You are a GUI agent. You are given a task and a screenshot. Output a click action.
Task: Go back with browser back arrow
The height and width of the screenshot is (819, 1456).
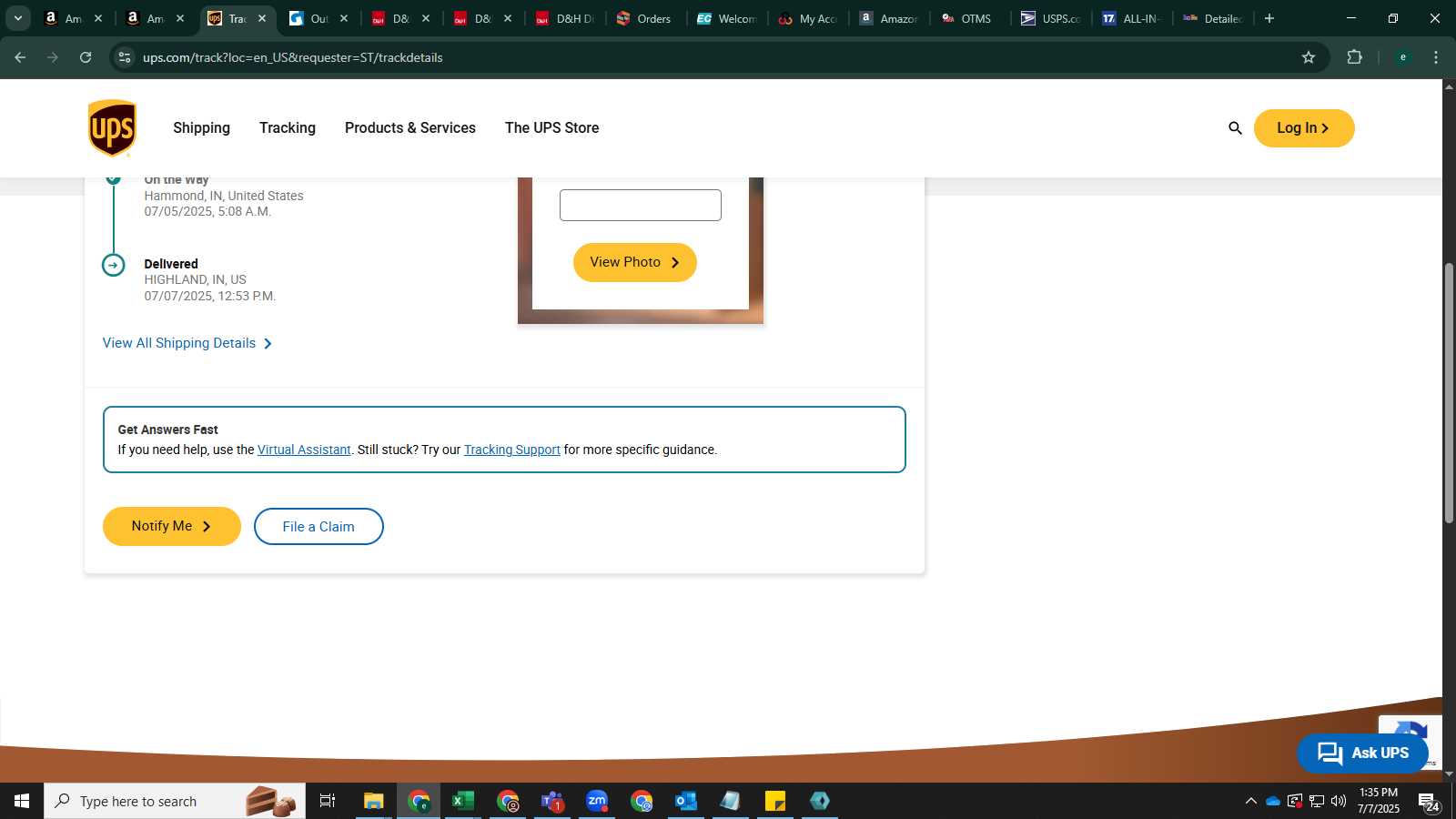pyautogui.click(x=20, y=57)
